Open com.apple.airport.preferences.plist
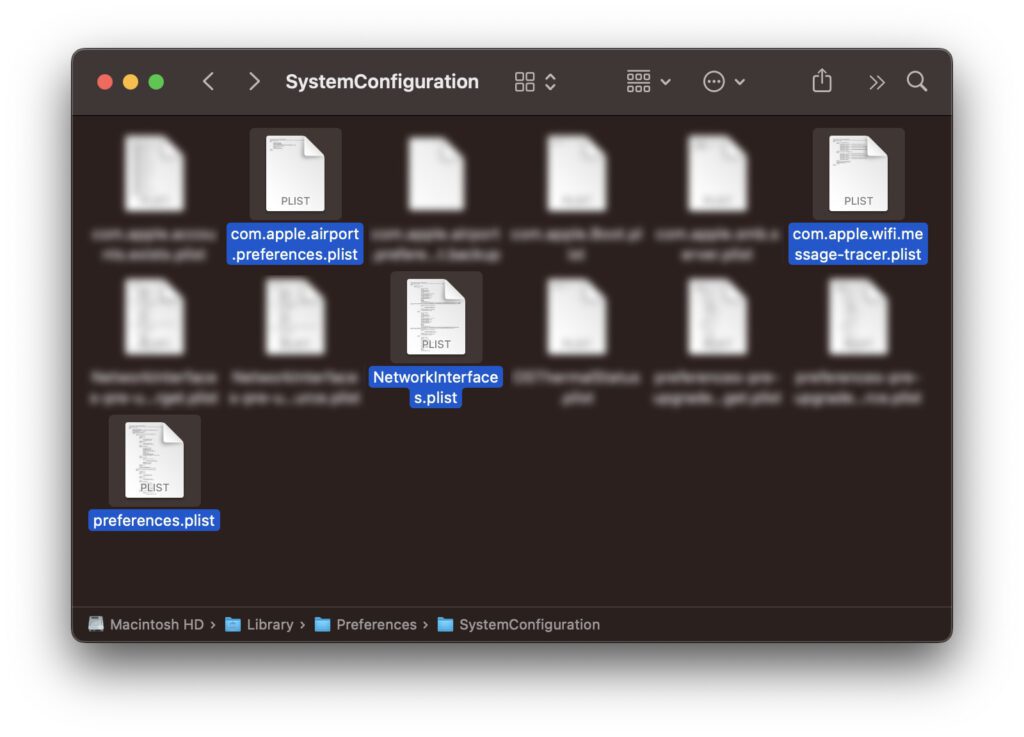 (x=295, y=173)
